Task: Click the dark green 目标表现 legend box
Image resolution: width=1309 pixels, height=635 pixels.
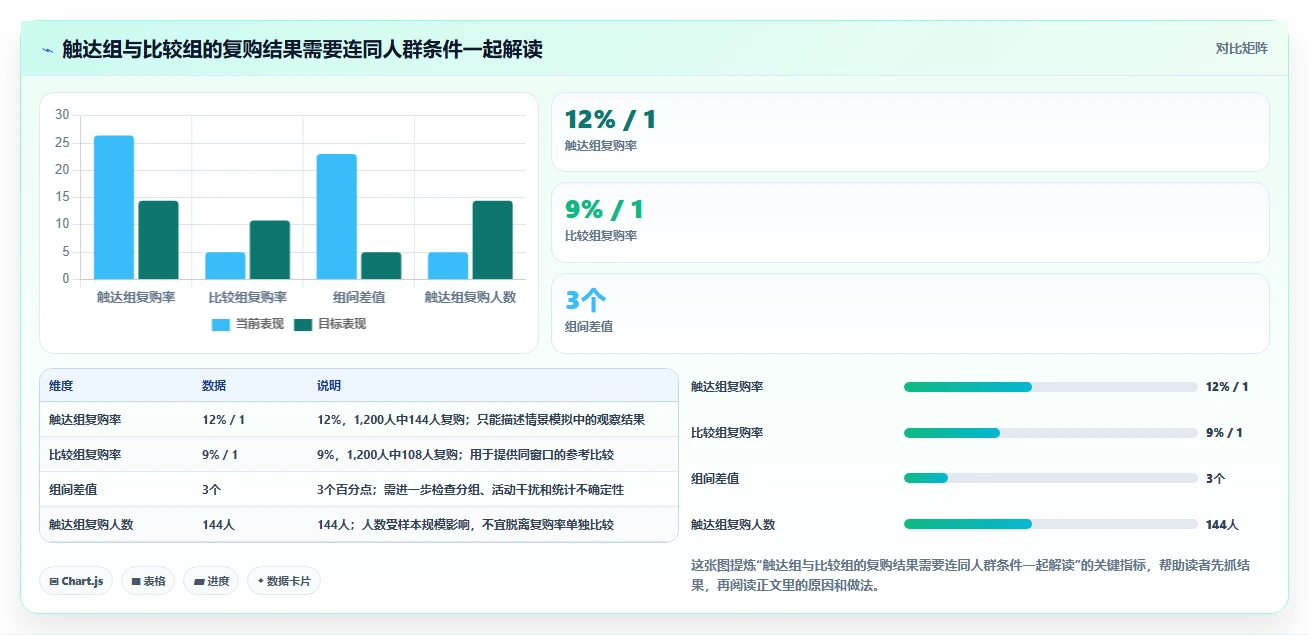Action: pyautogui.click(x=303, y=324)
